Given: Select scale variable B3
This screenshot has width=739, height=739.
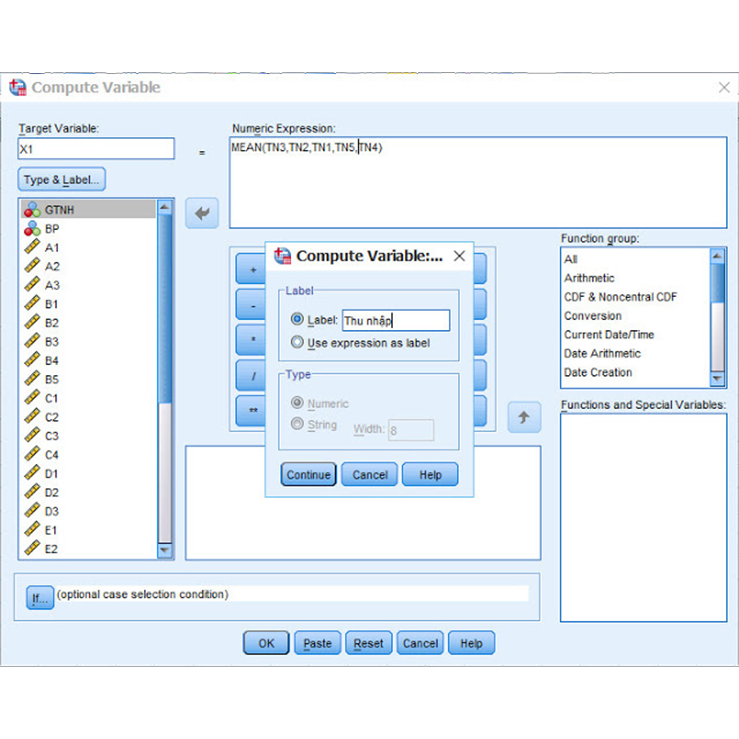Looking at the screenshot, I should coord(88,342).
